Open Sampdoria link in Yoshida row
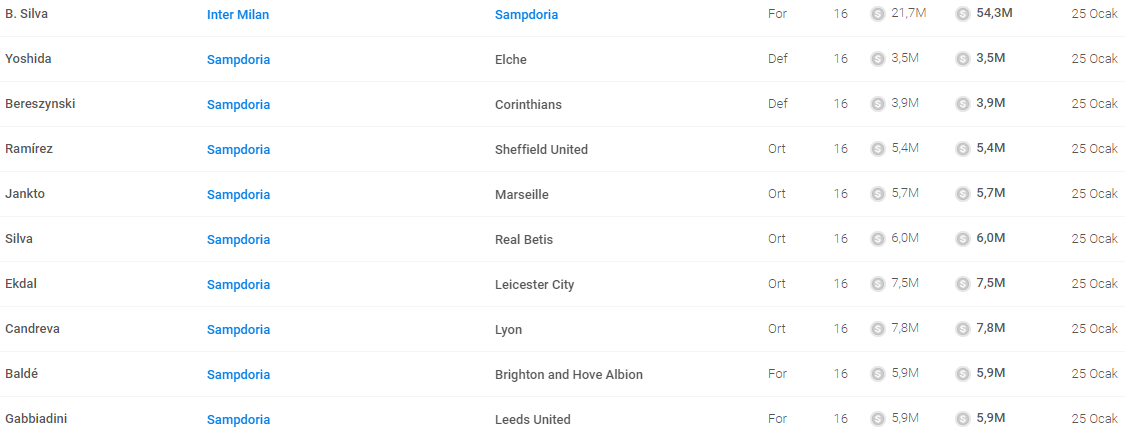The image size is (1125, 441). pos(238,60)
